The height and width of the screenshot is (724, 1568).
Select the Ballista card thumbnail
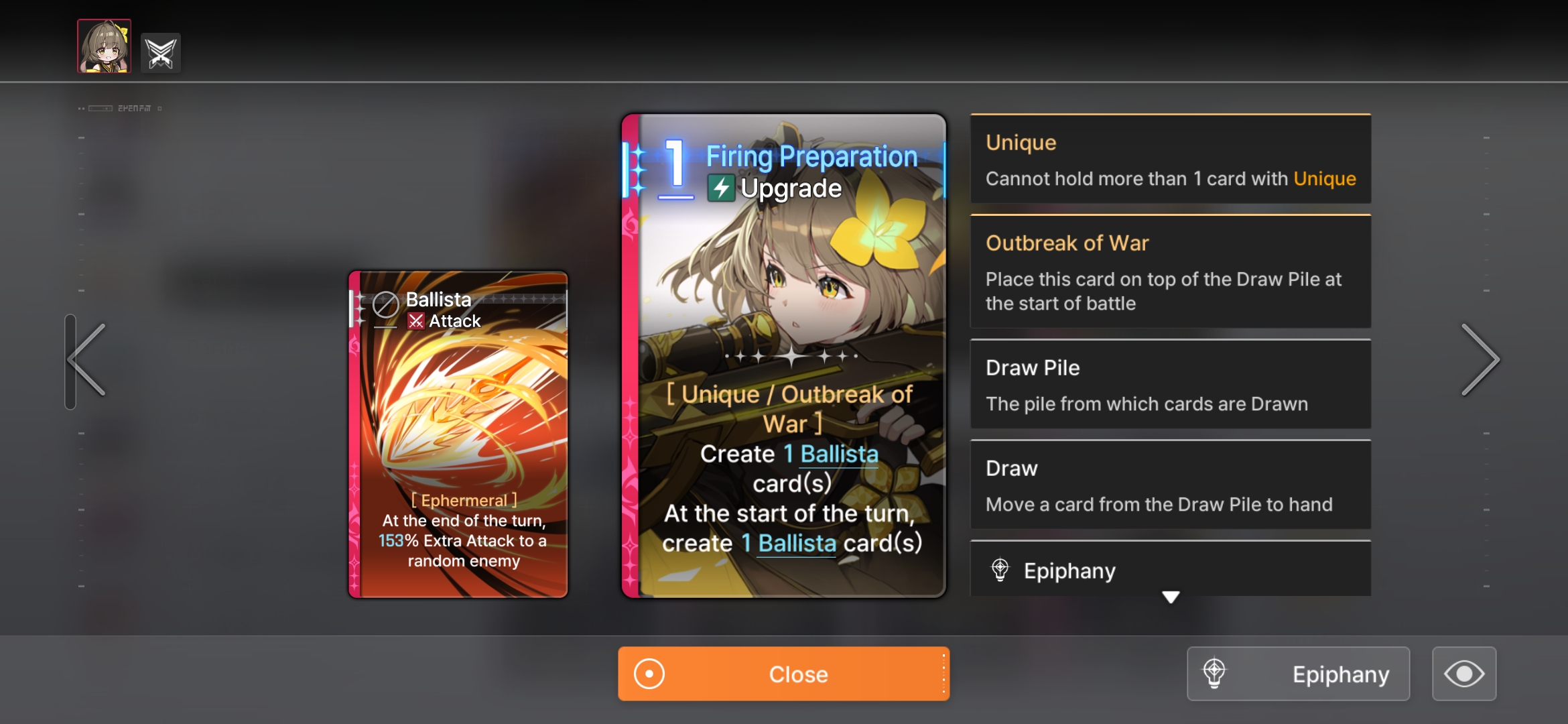pos(458,434)
